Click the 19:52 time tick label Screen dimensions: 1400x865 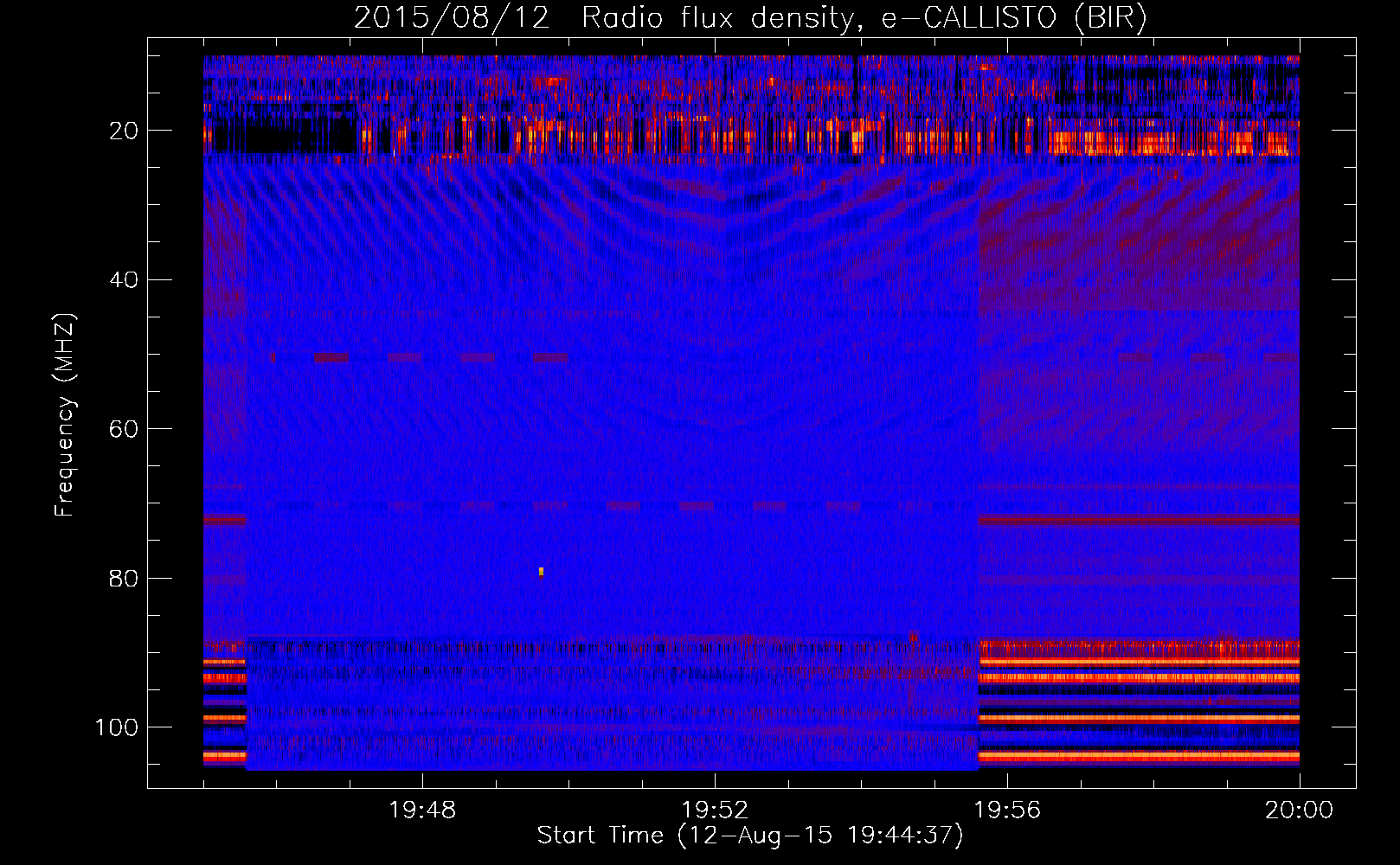(715, 811)
